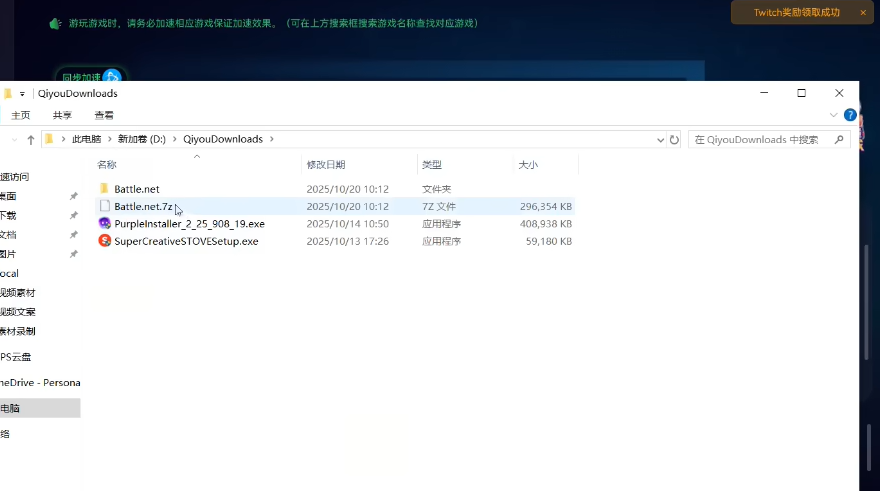
Task: Click the SuperCreativeSTOVESetup.exe icon
Action: (x=105, y=241)
